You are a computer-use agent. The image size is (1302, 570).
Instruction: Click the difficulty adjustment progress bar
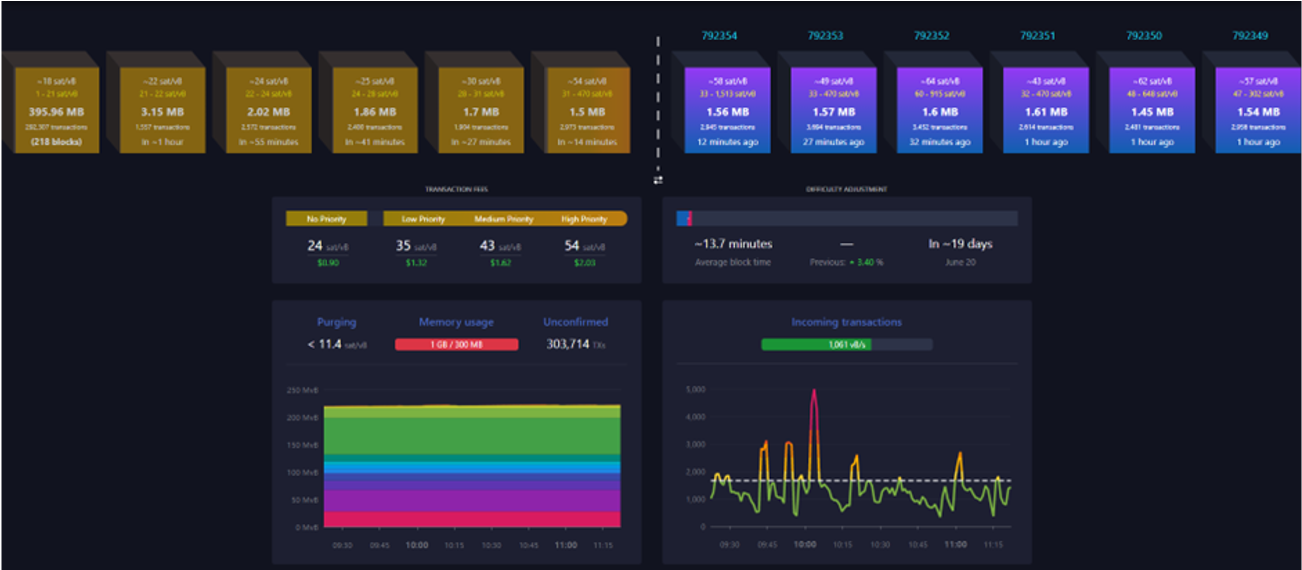846,219
